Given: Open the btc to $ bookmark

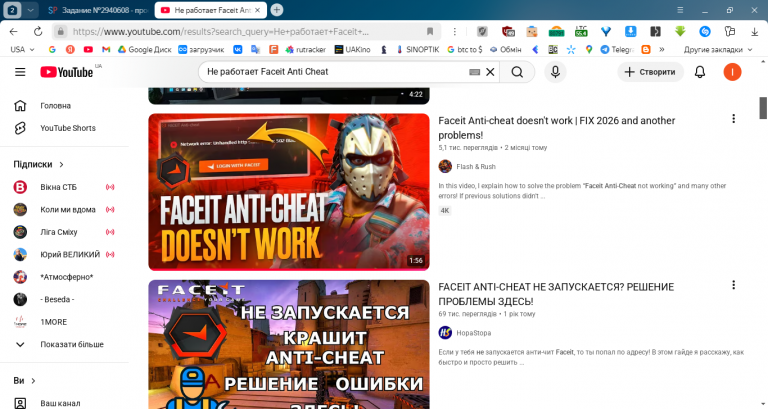Looking at the screenshot, I should pos(465,49).
